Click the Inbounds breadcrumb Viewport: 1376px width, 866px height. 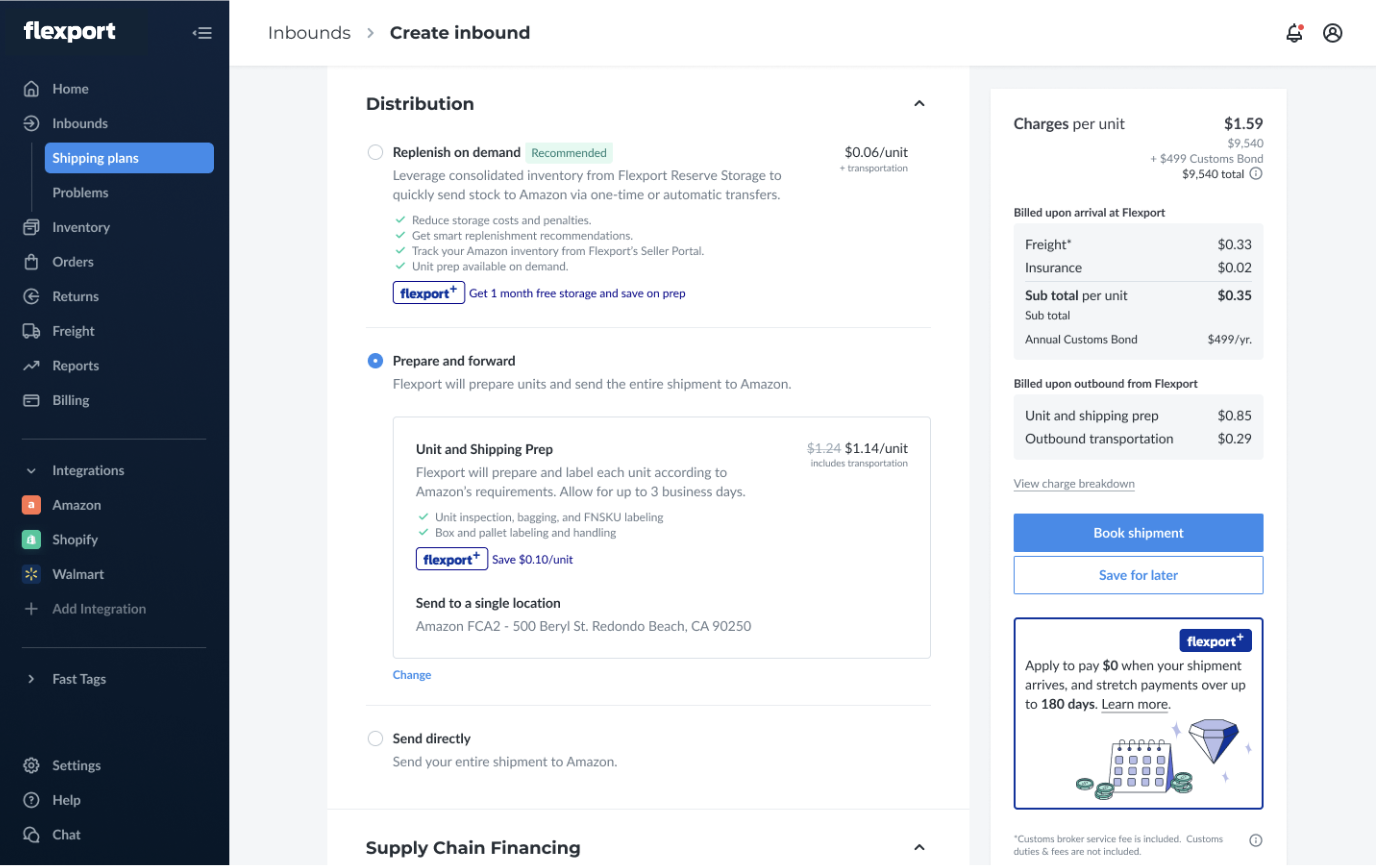[309, 33]
